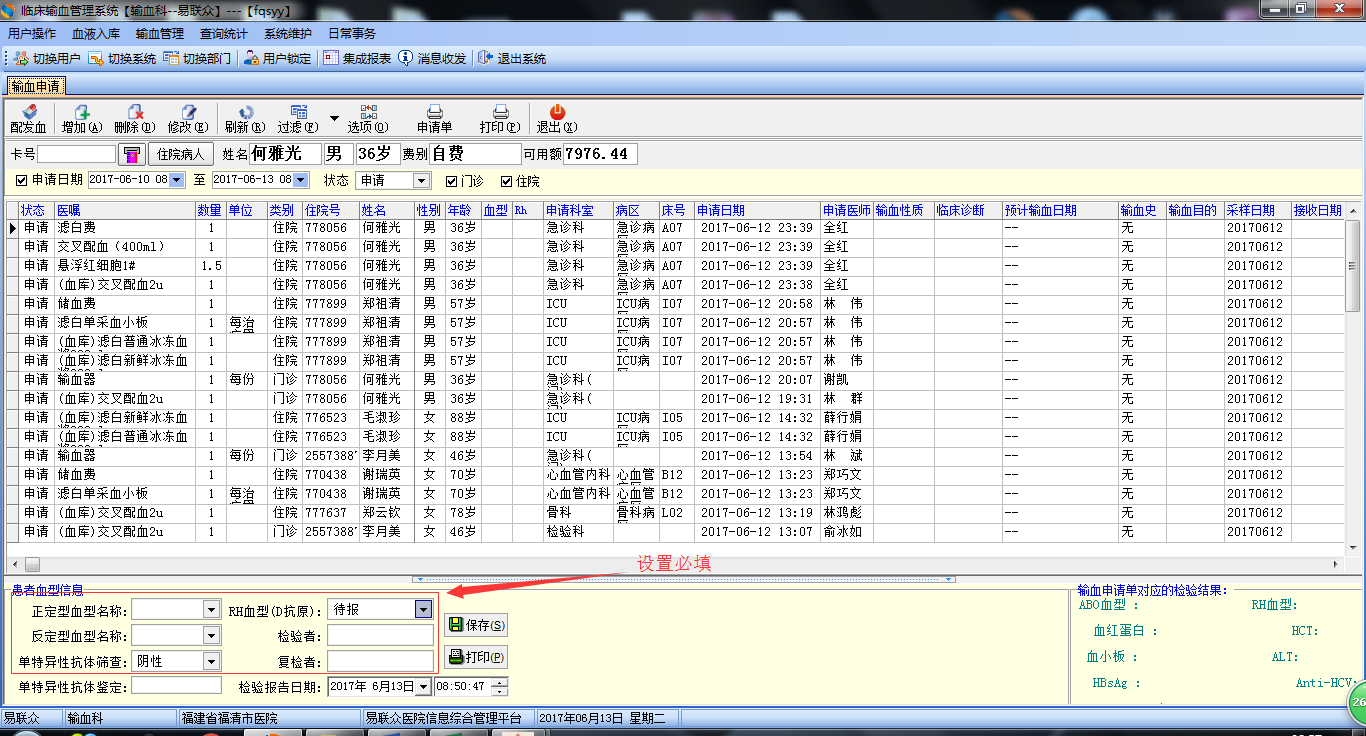Click the green circular badge showing 26
The height and width of the screenshot is (736, 1366).
coord(1357,701)
